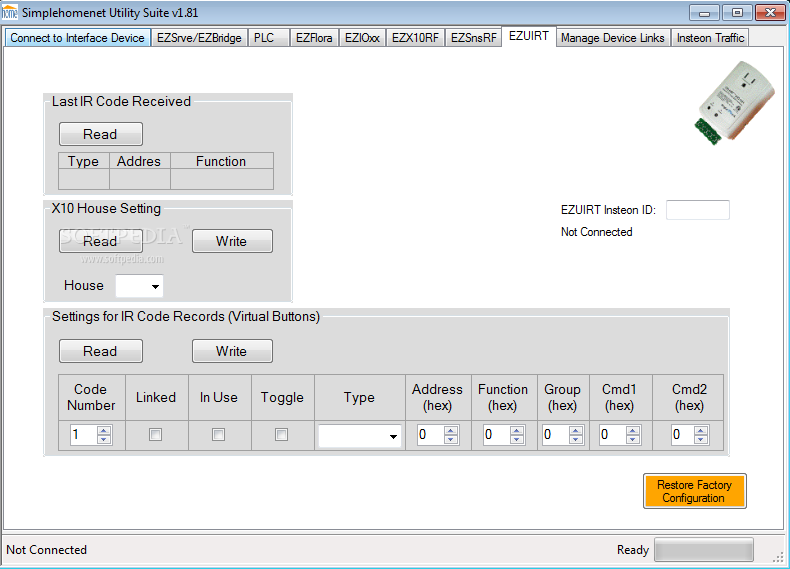Screen dimensions: 790x569
Task: Toggle the In Use checkbox
Action: 219,434
